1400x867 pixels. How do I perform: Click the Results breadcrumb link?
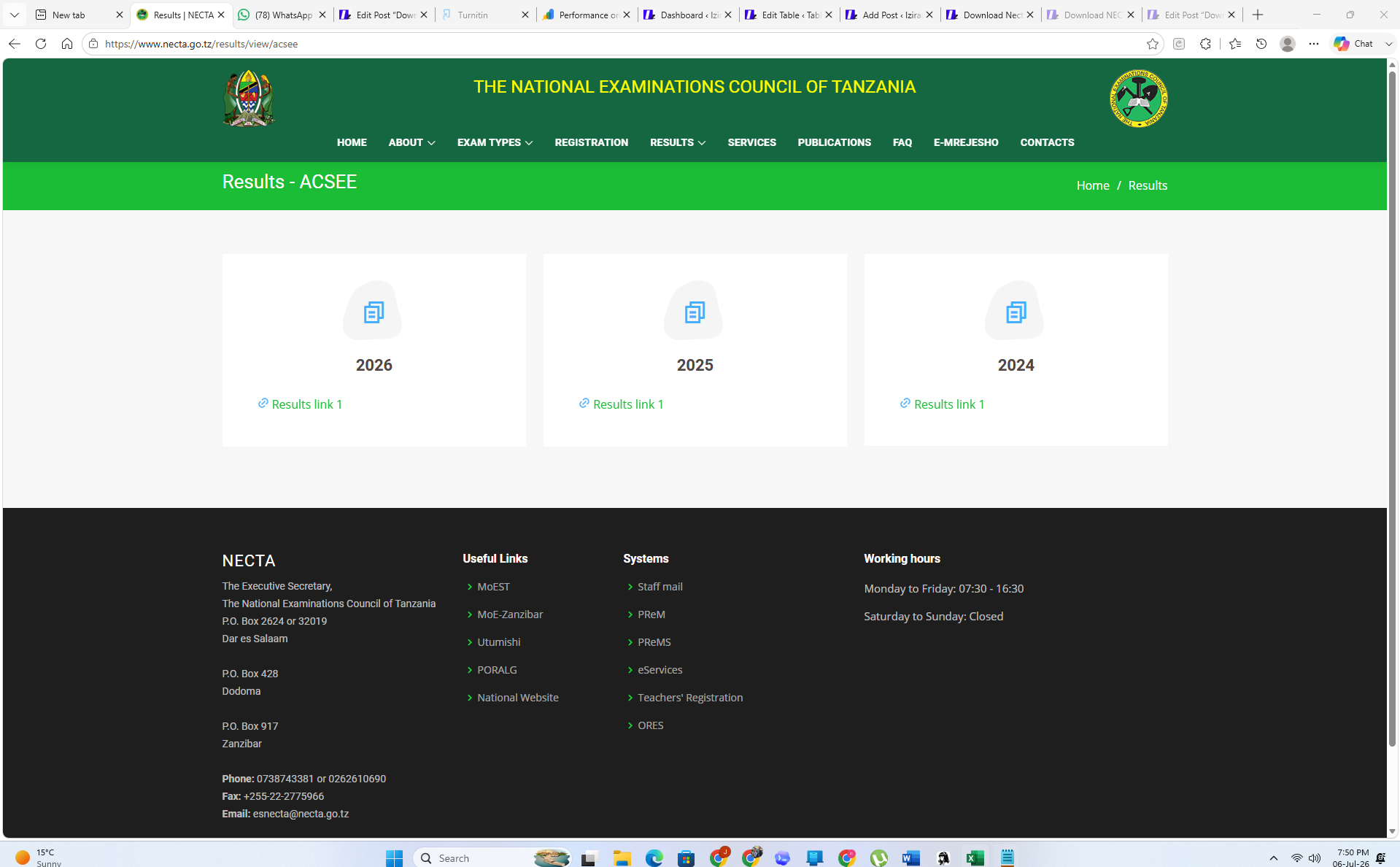point(1148,185)
